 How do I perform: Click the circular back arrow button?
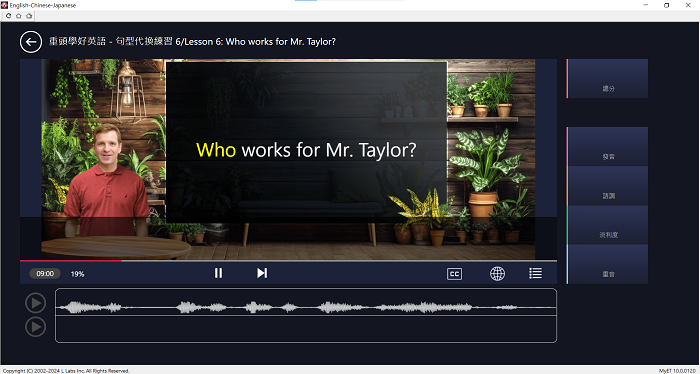click(x=31, y=42)
